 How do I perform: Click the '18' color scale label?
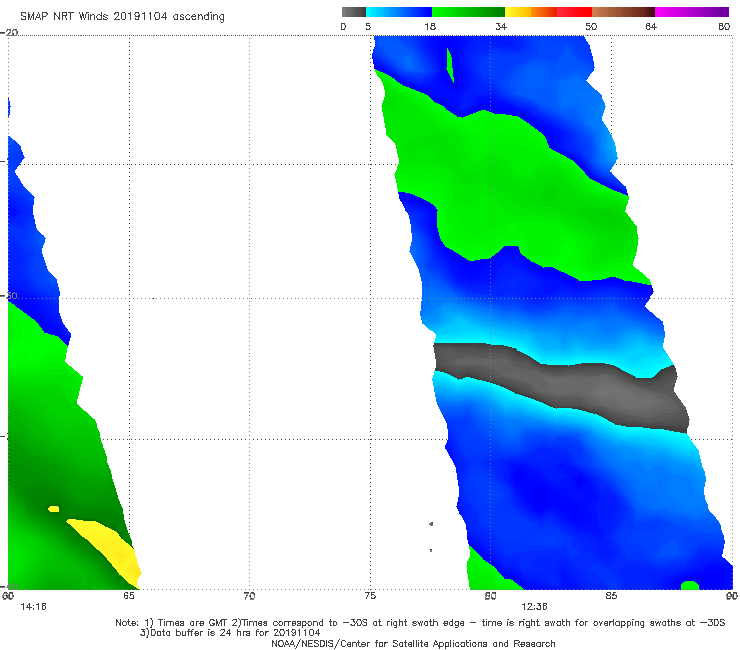point(430,27)
